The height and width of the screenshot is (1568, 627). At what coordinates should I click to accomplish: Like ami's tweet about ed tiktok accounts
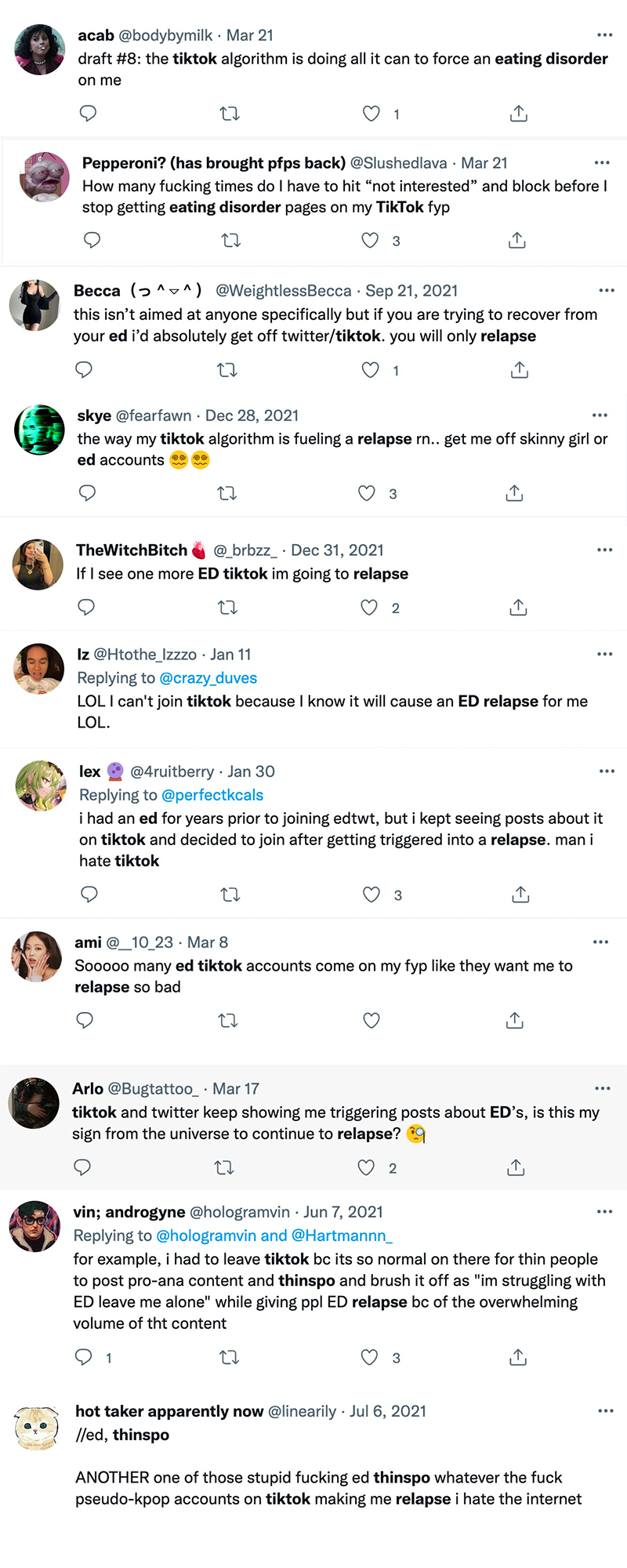tap(371, 1020)
